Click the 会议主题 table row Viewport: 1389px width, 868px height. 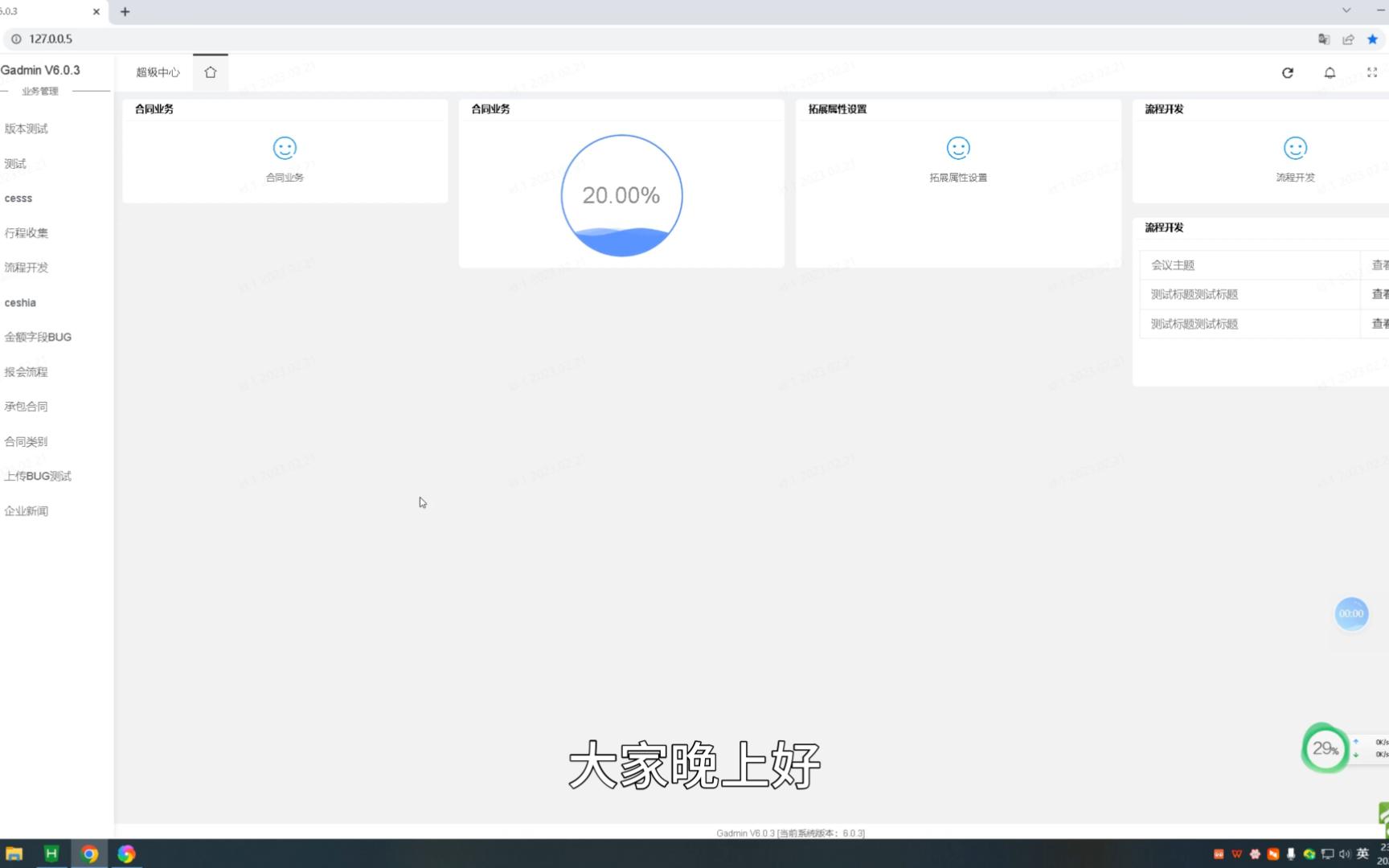pos(1264,265)
